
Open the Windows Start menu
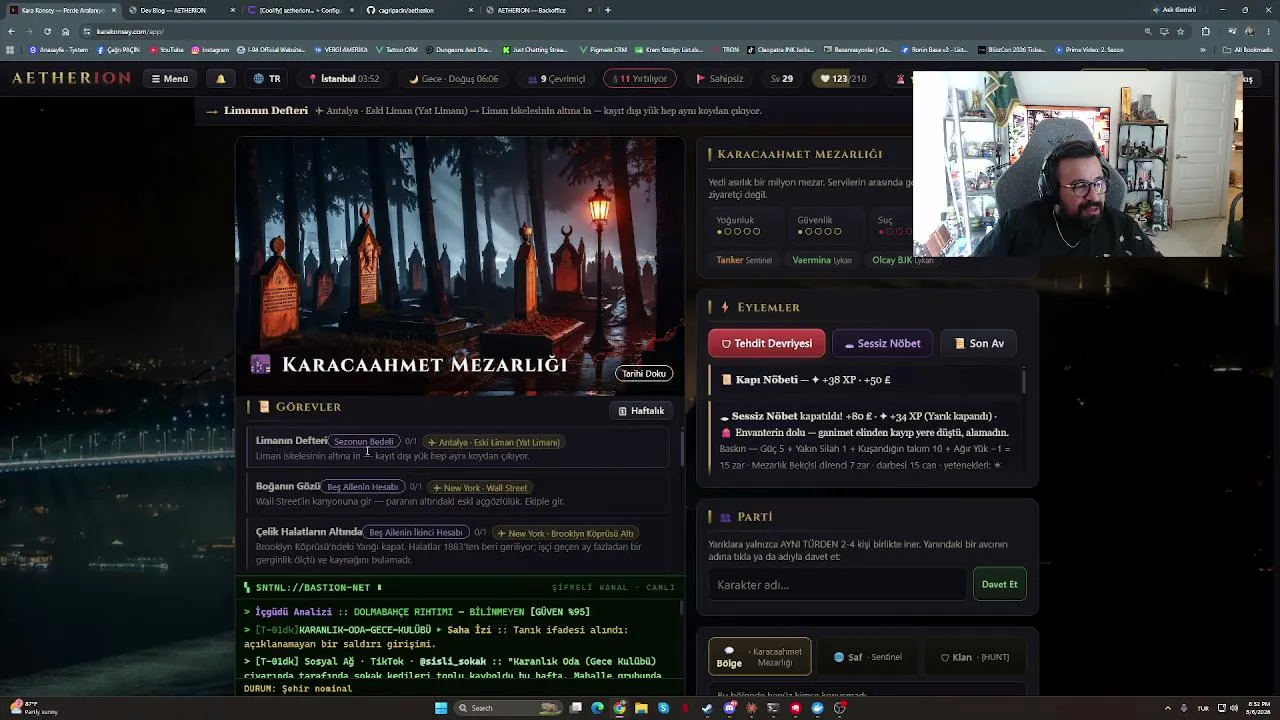point(441,708)
